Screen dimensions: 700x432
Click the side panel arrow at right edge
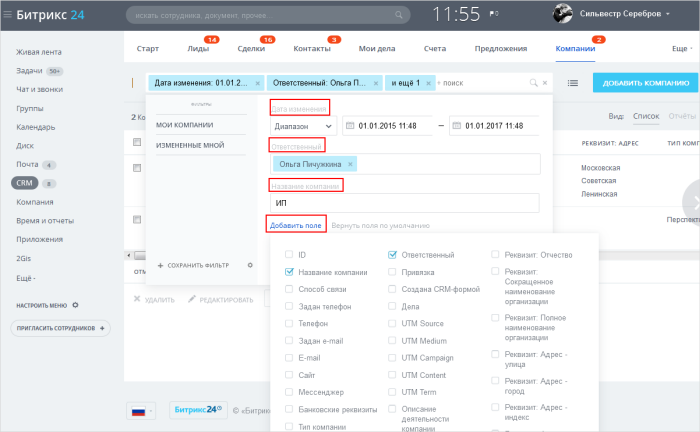click(694, 204)
